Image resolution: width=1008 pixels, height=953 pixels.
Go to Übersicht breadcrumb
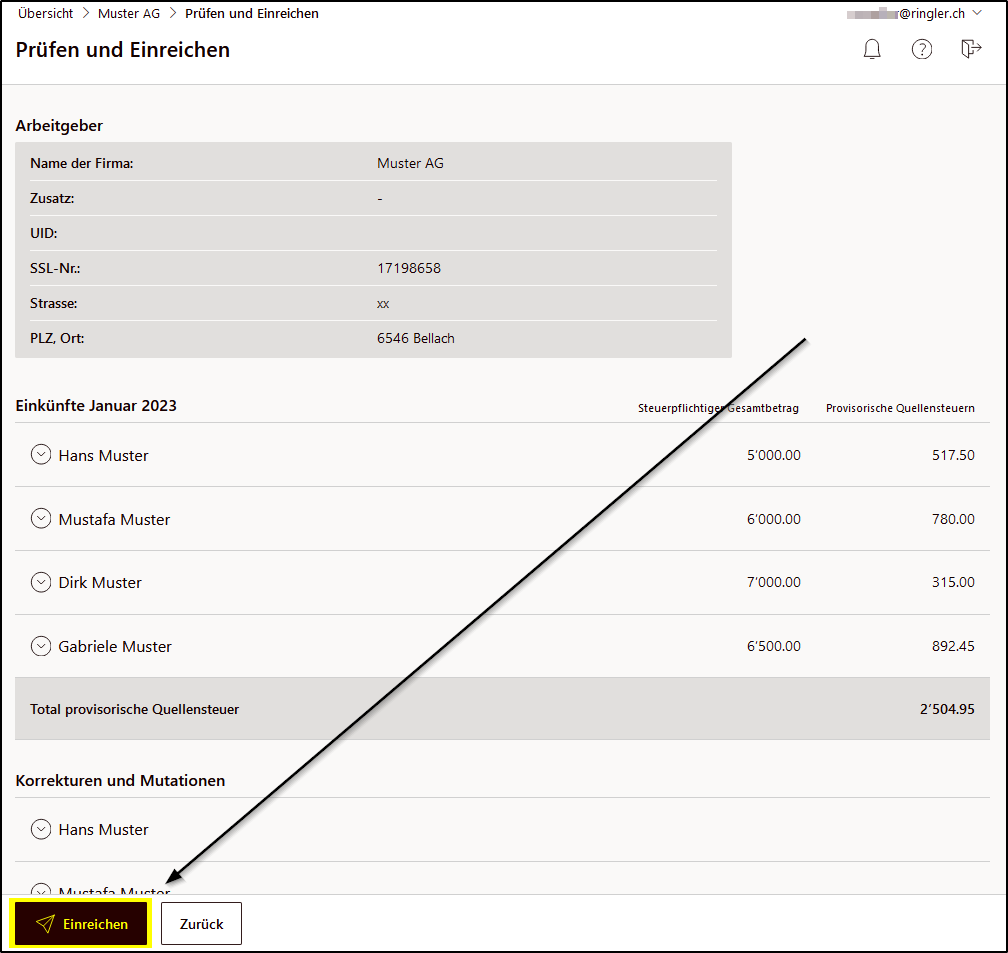pyautogui.click(x=46, y=14)
